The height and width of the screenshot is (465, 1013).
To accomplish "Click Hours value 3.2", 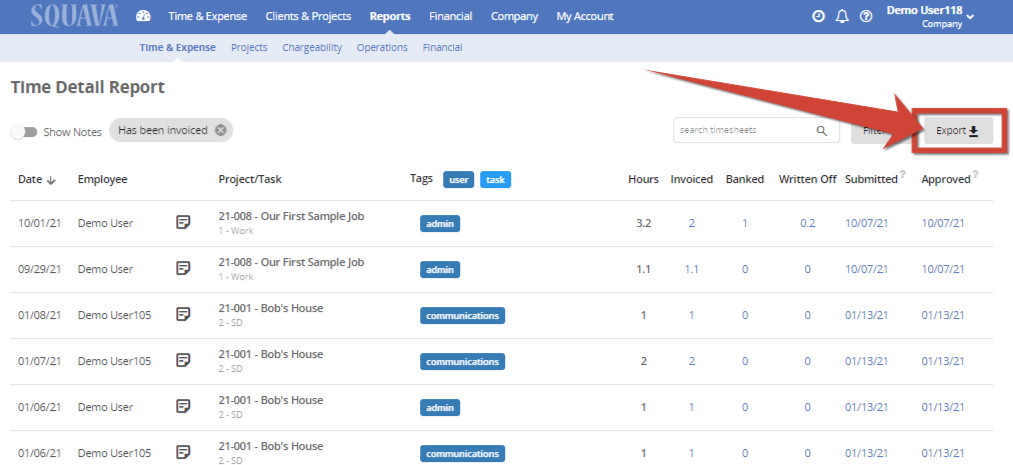I will [x=643, y=223].
